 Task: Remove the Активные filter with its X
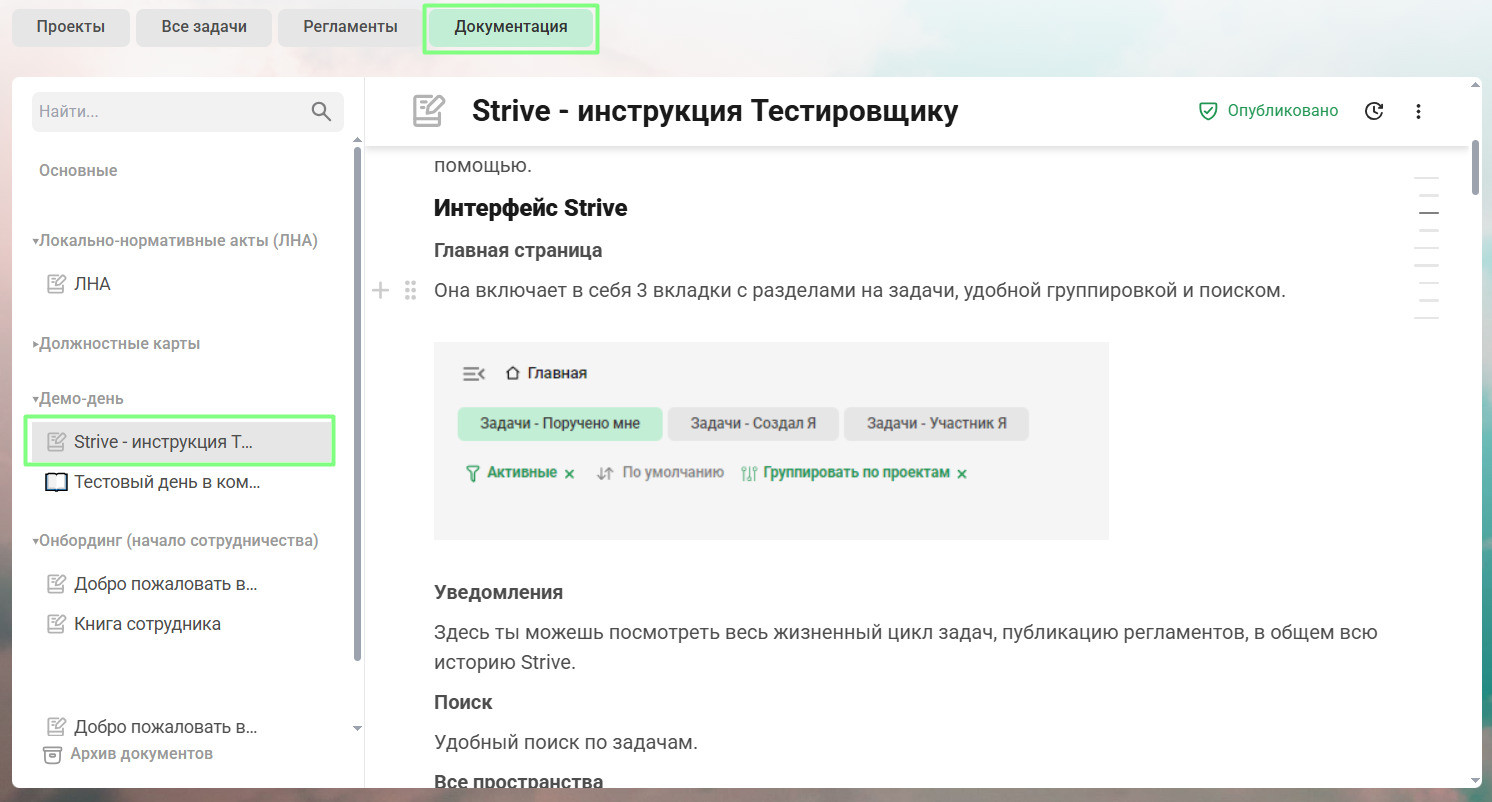coord(570,474)
